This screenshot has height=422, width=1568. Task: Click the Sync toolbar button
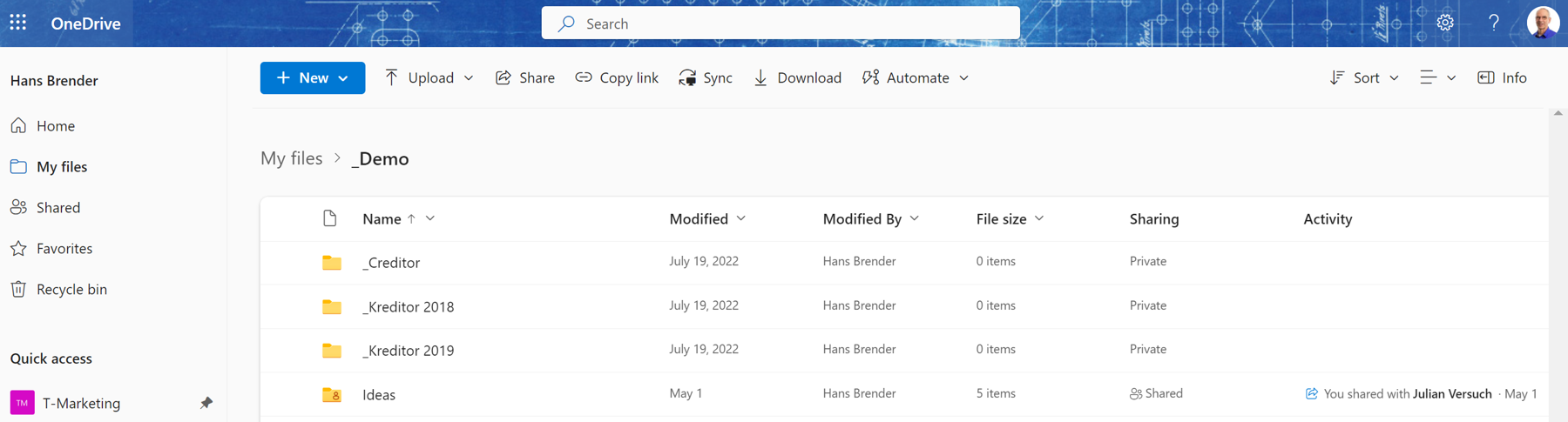click(706, 77)
